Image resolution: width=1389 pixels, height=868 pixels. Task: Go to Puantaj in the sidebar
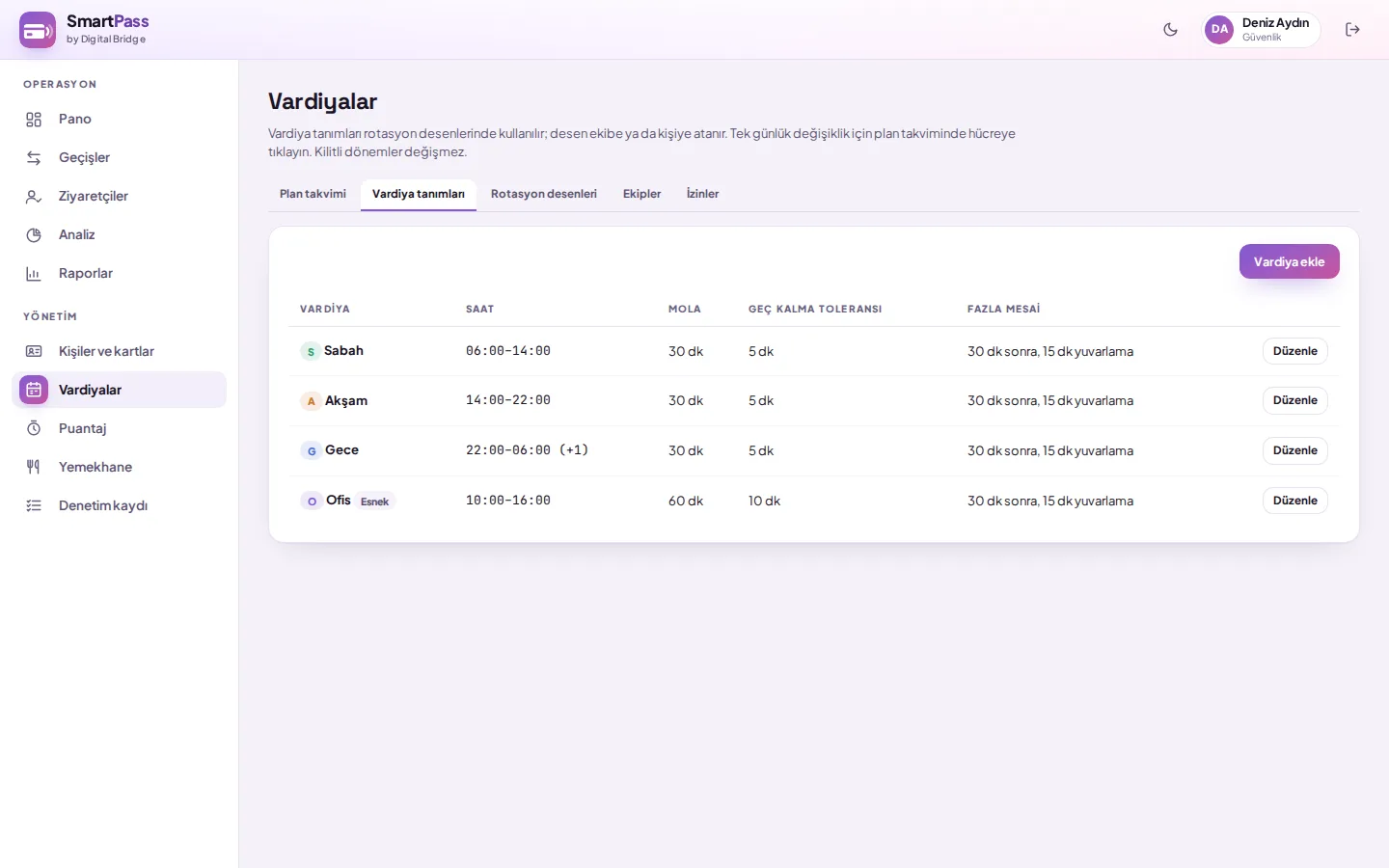120,428
